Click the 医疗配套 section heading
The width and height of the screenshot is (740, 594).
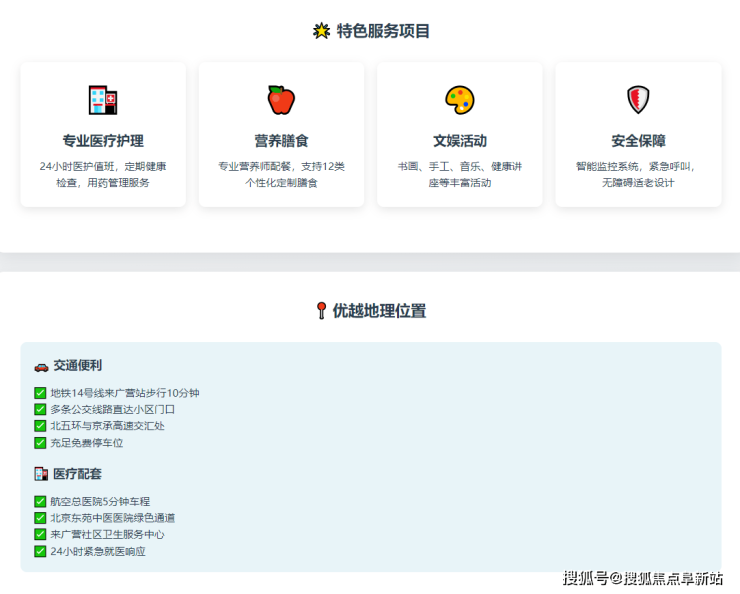click(77, 474)
